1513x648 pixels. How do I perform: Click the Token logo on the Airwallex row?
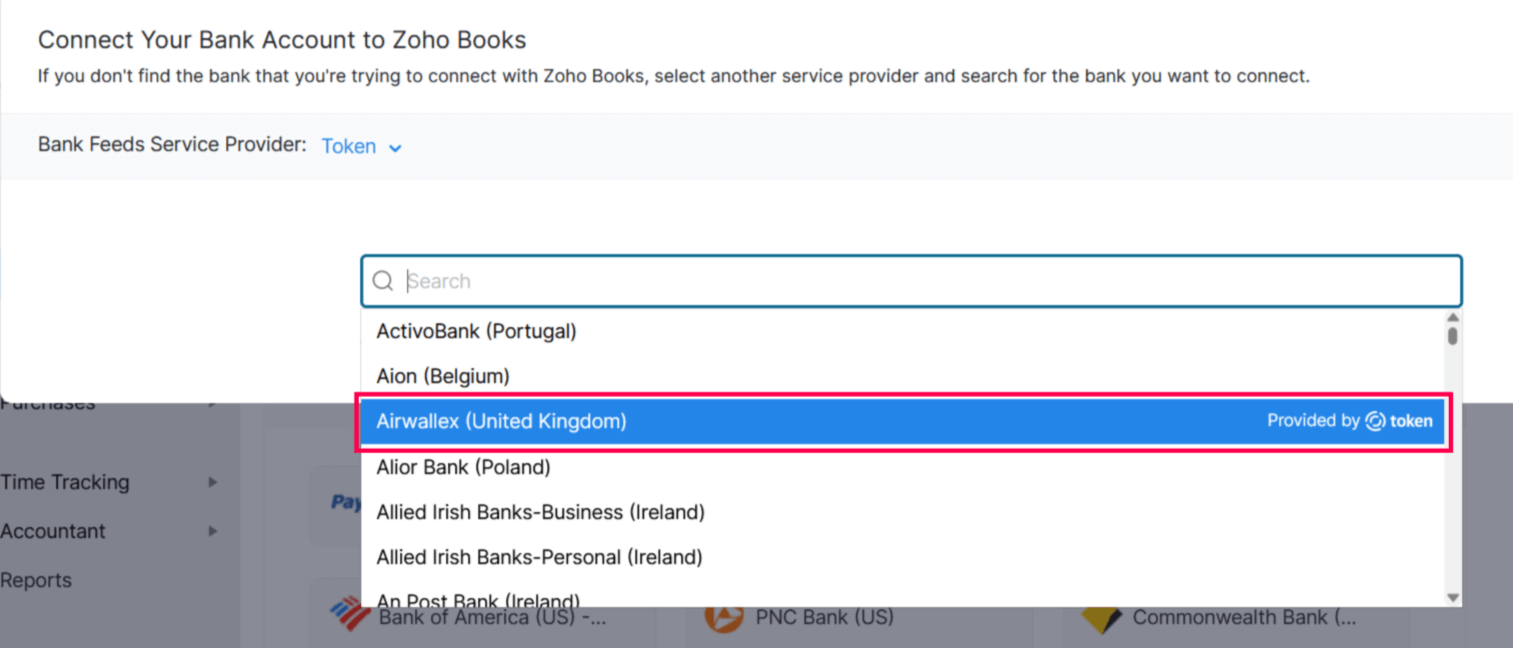[x=1399, y=421]
